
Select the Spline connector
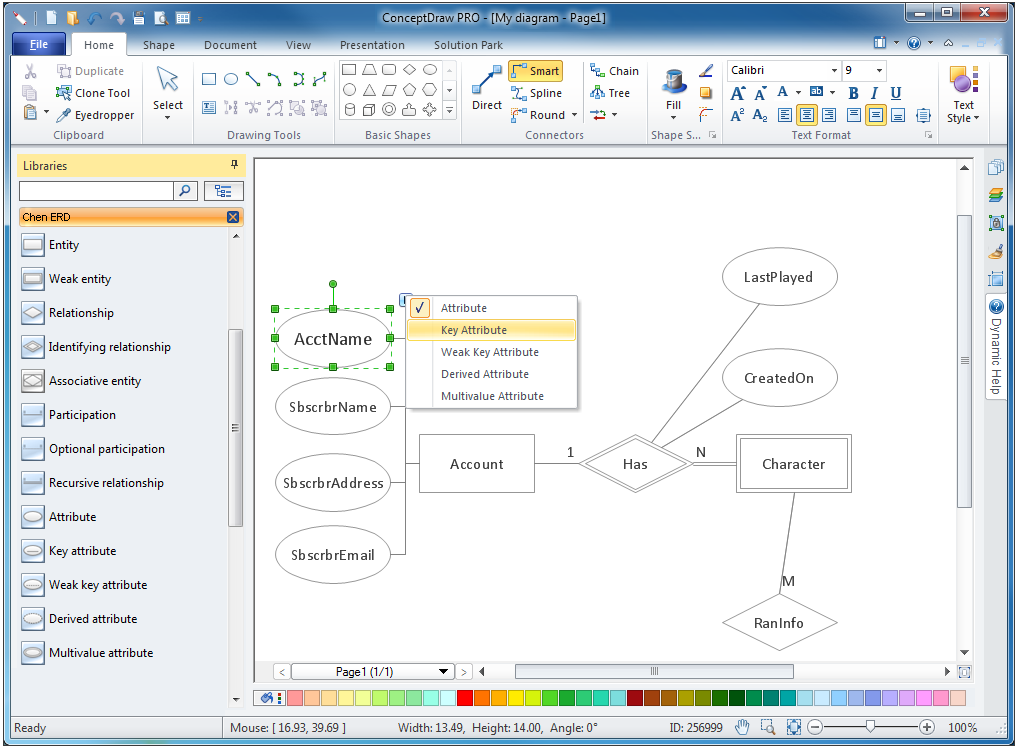coord(536,93)
